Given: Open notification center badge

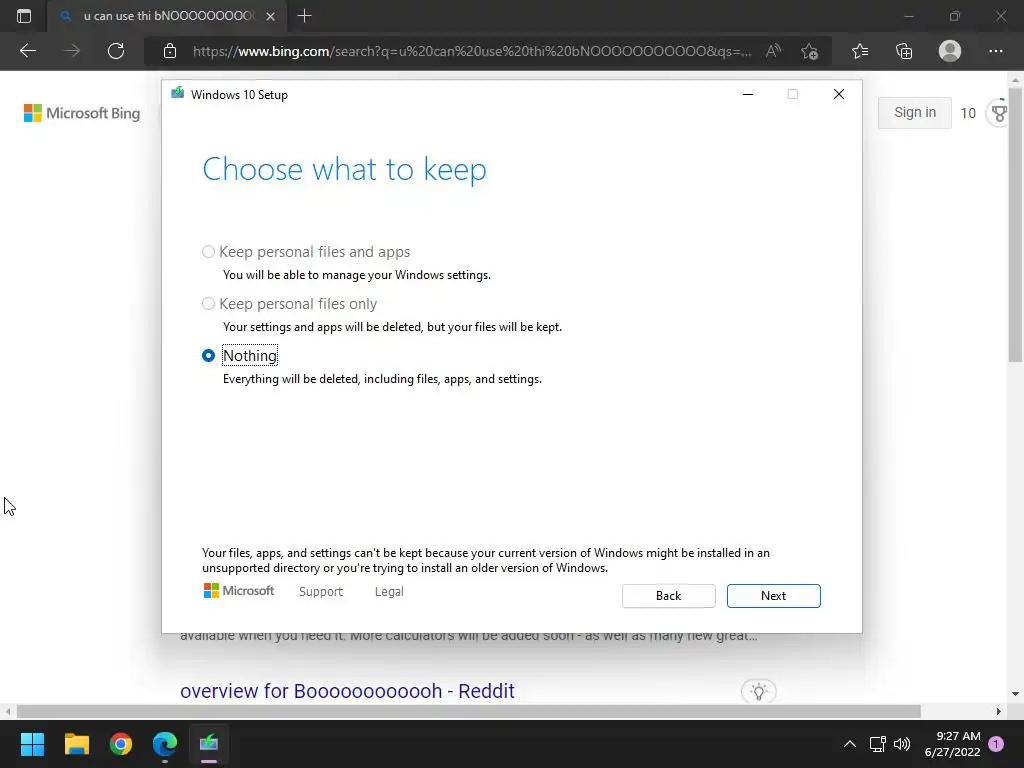Looking at the screenshot, I should [996, 744].
